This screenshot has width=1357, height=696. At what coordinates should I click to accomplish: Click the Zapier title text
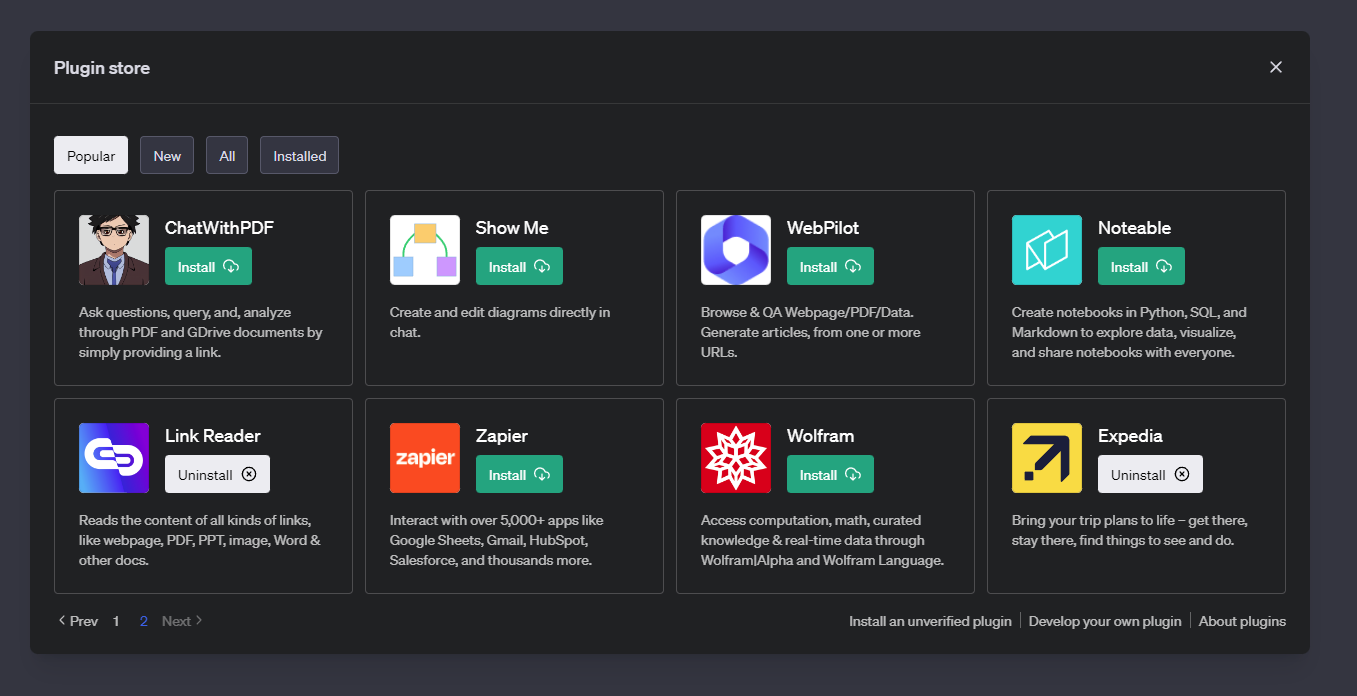pyautogui.click(x=502, y=436)
